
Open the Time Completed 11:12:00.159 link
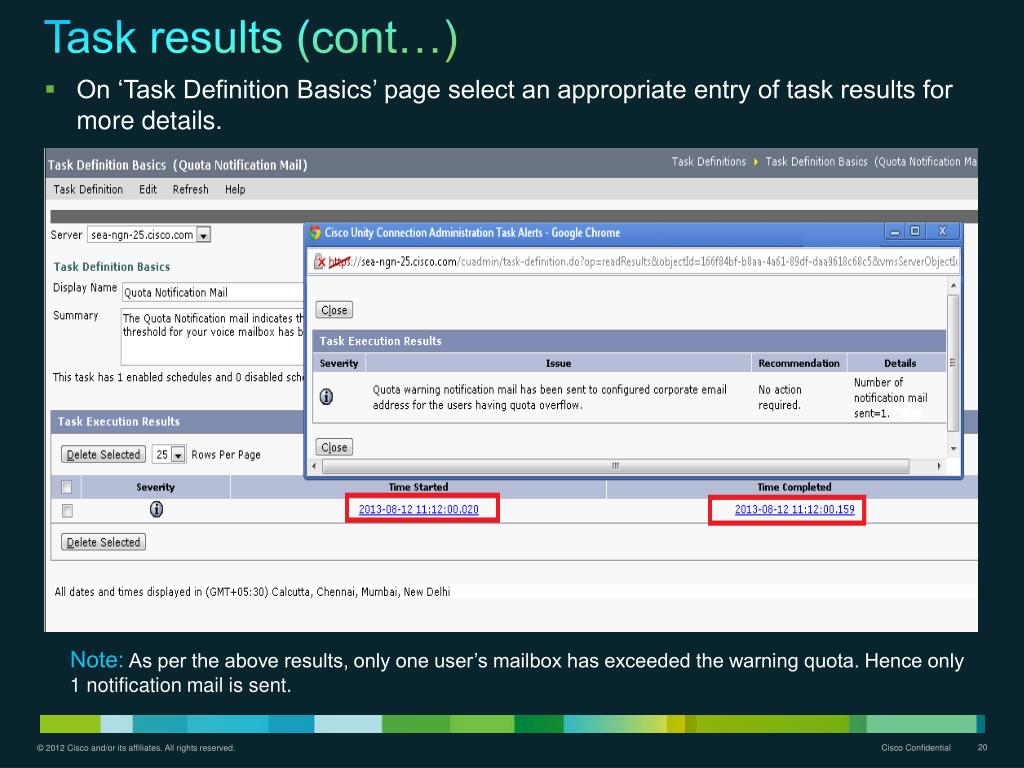point(795,509)
